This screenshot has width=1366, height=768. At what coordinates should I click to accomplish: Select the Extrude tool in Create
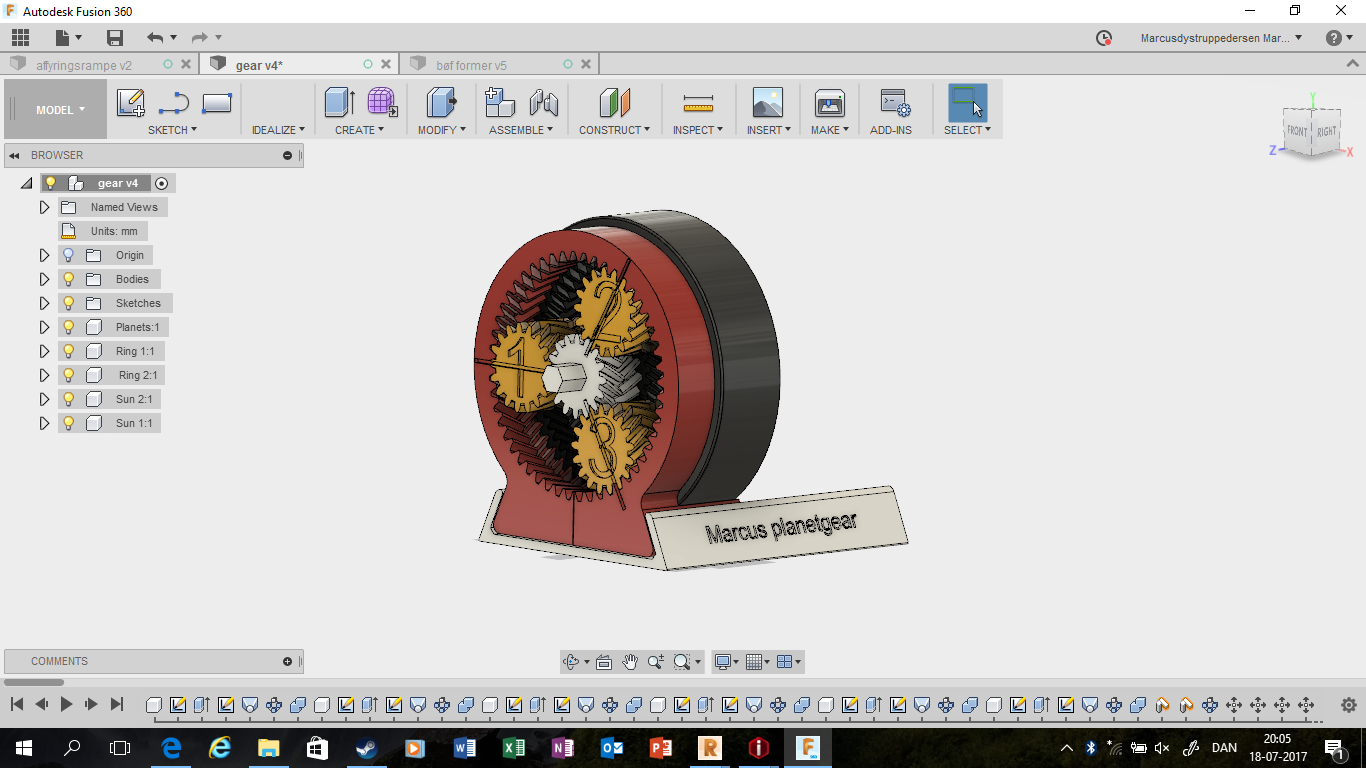(340, 102)
